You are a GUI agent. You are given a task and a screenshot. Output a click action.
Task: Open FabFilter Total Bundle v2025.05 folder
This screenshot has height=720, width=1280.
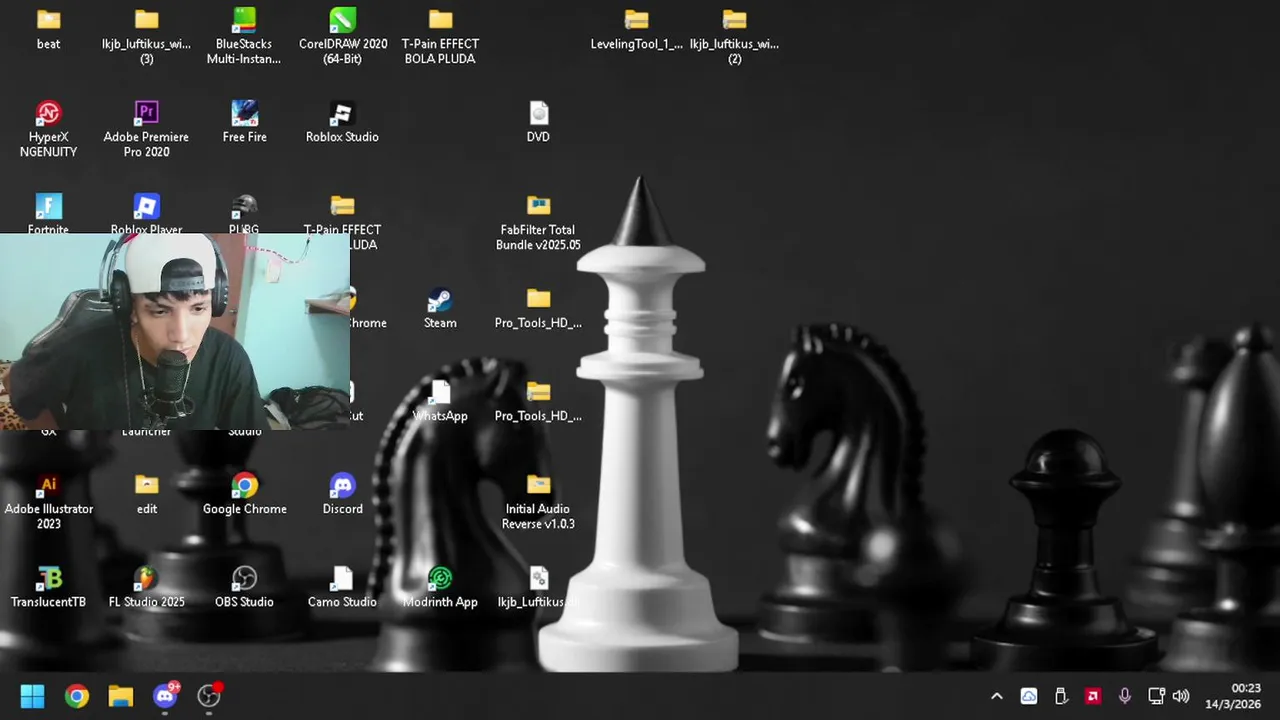click(x=538, y=223)
